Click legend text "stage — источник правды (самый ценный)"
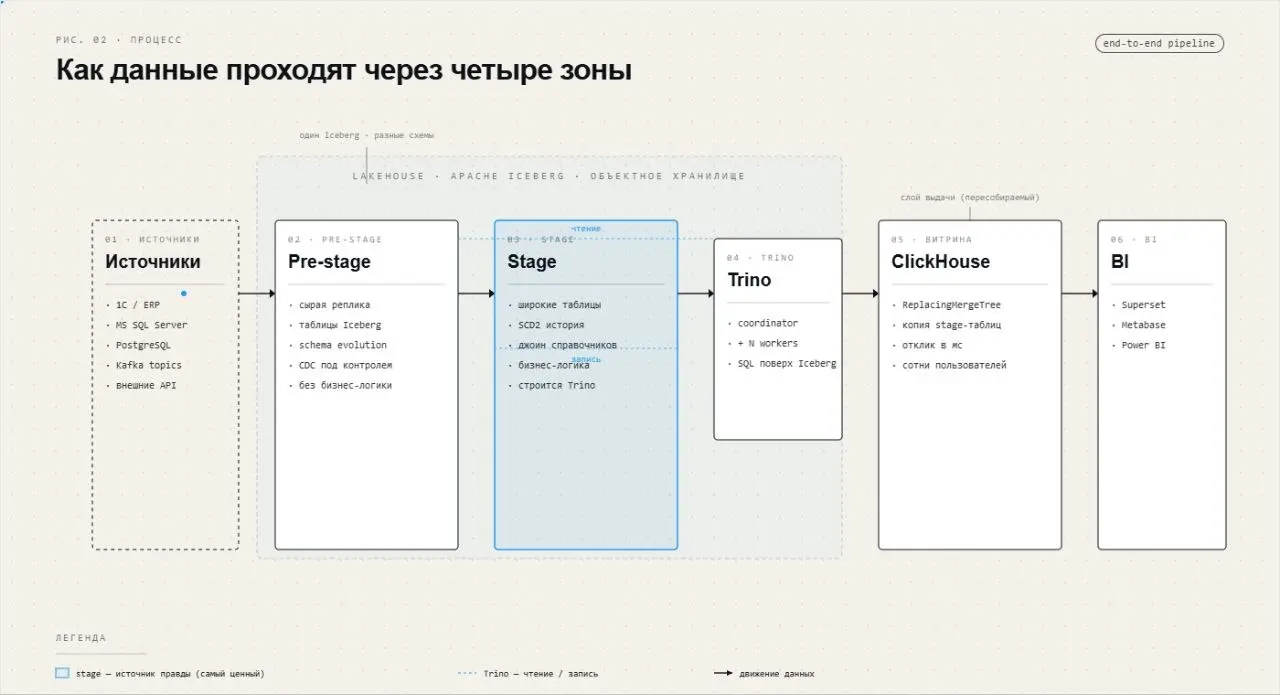The width and height of the screenshot is (1280, 695). tap(170, 674)
